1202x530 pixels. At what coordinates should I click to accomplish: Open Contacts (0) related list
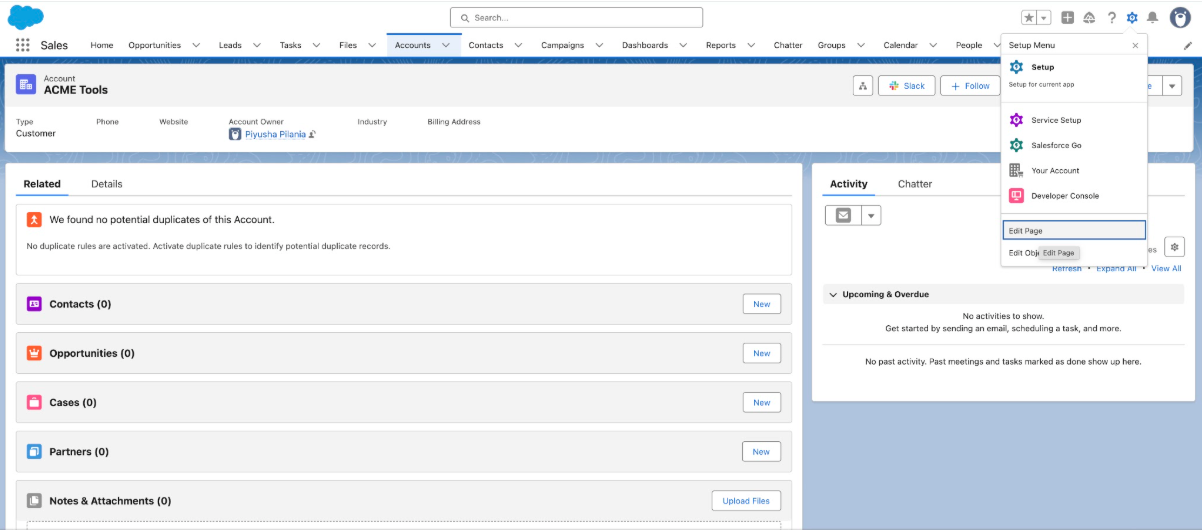coord(80,304)
